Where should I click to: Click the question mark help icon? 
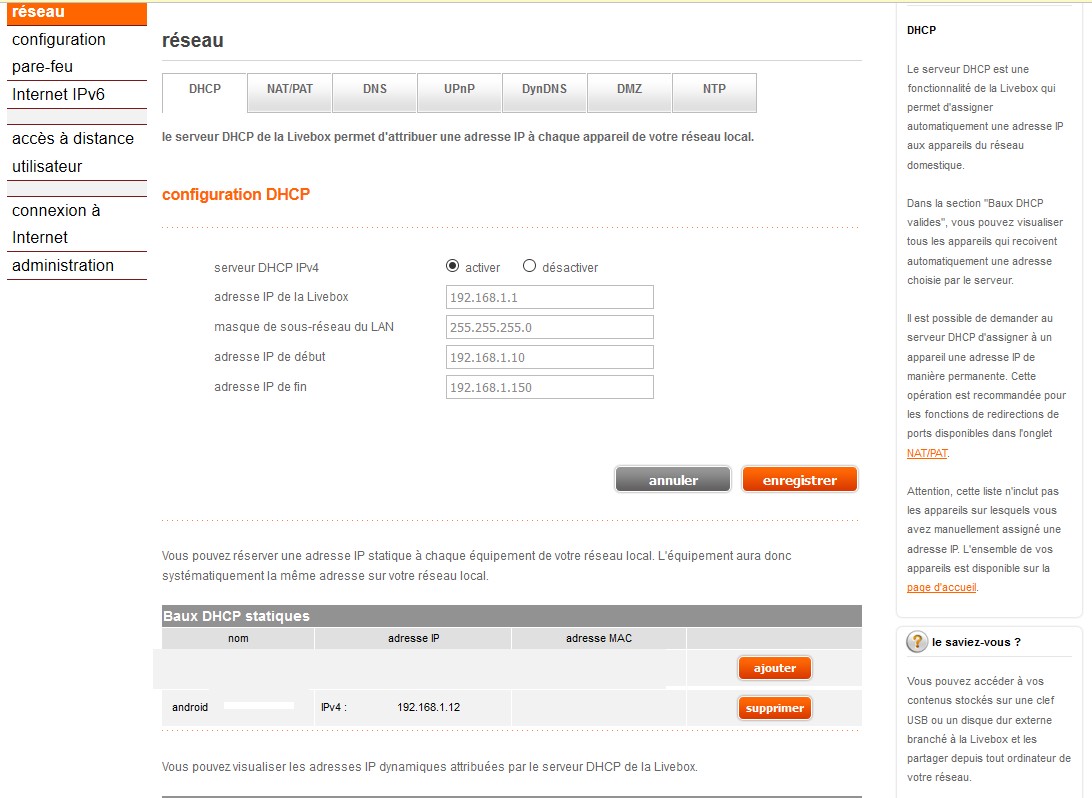pyautogui.click(x=917, y=642)
